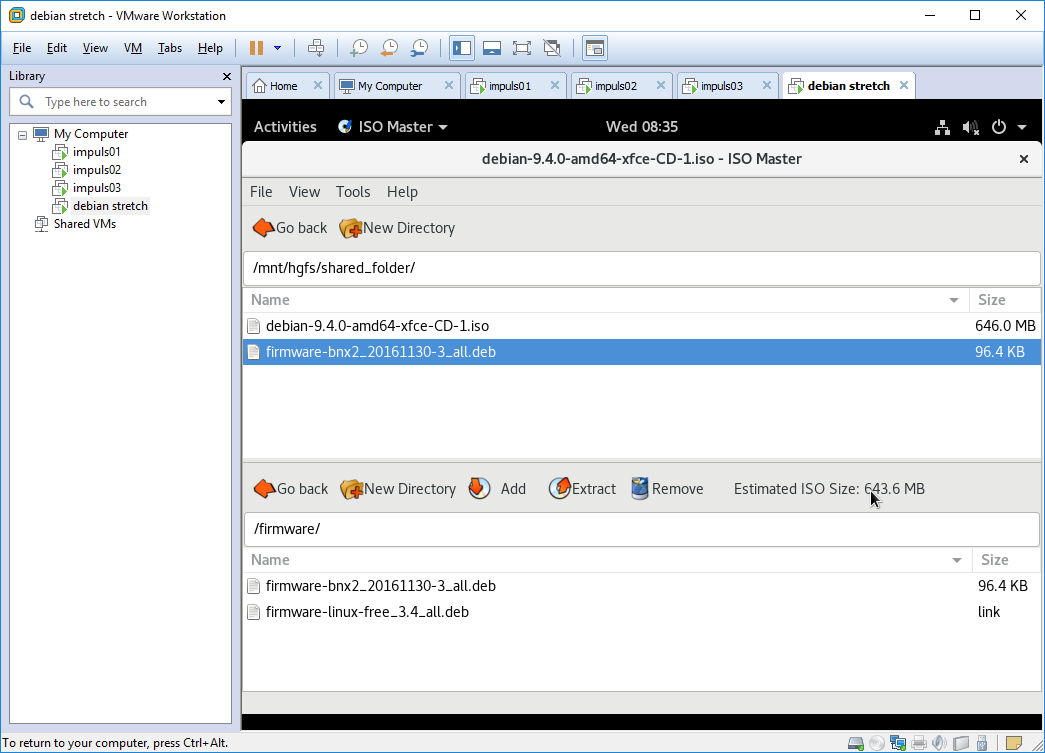1045x753 pixels.
Task: Open VMware File menu
Action: click(22, 48)
